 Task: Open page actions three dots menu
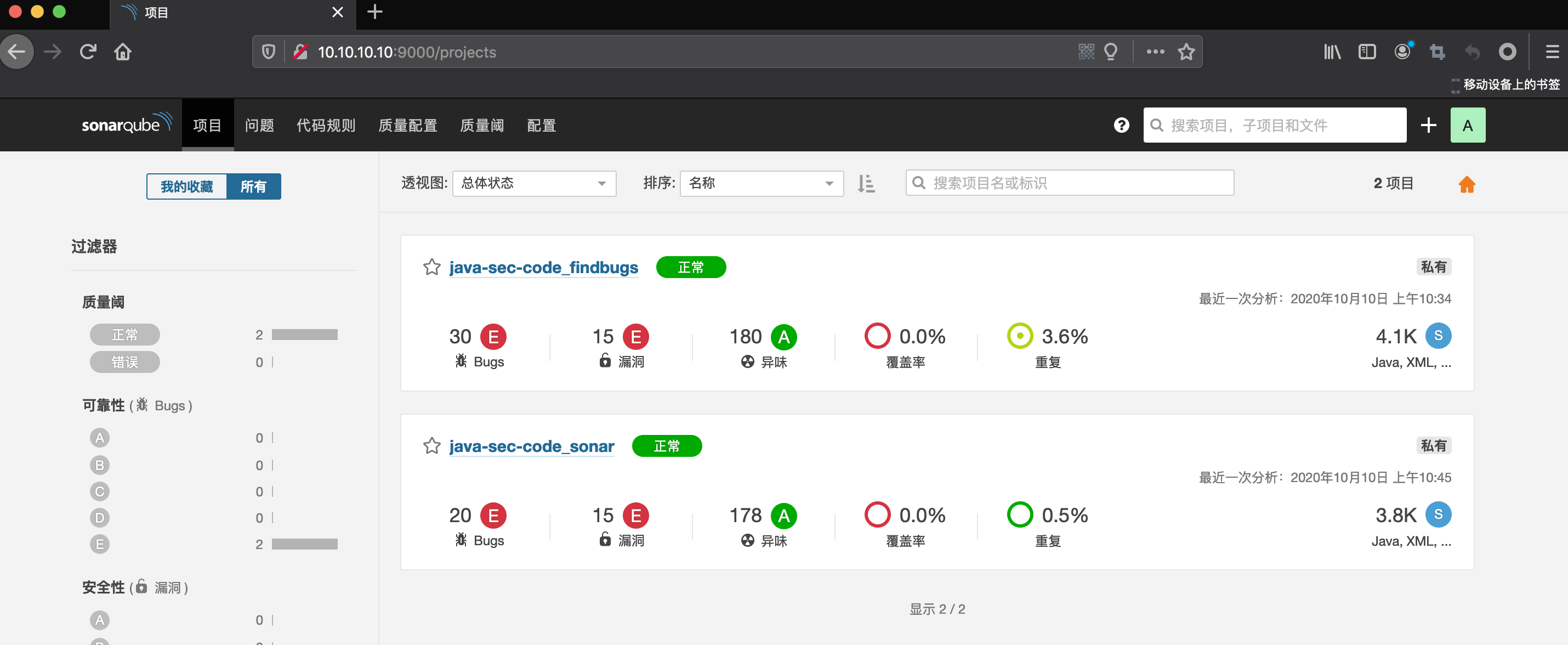pos(1155,52)
